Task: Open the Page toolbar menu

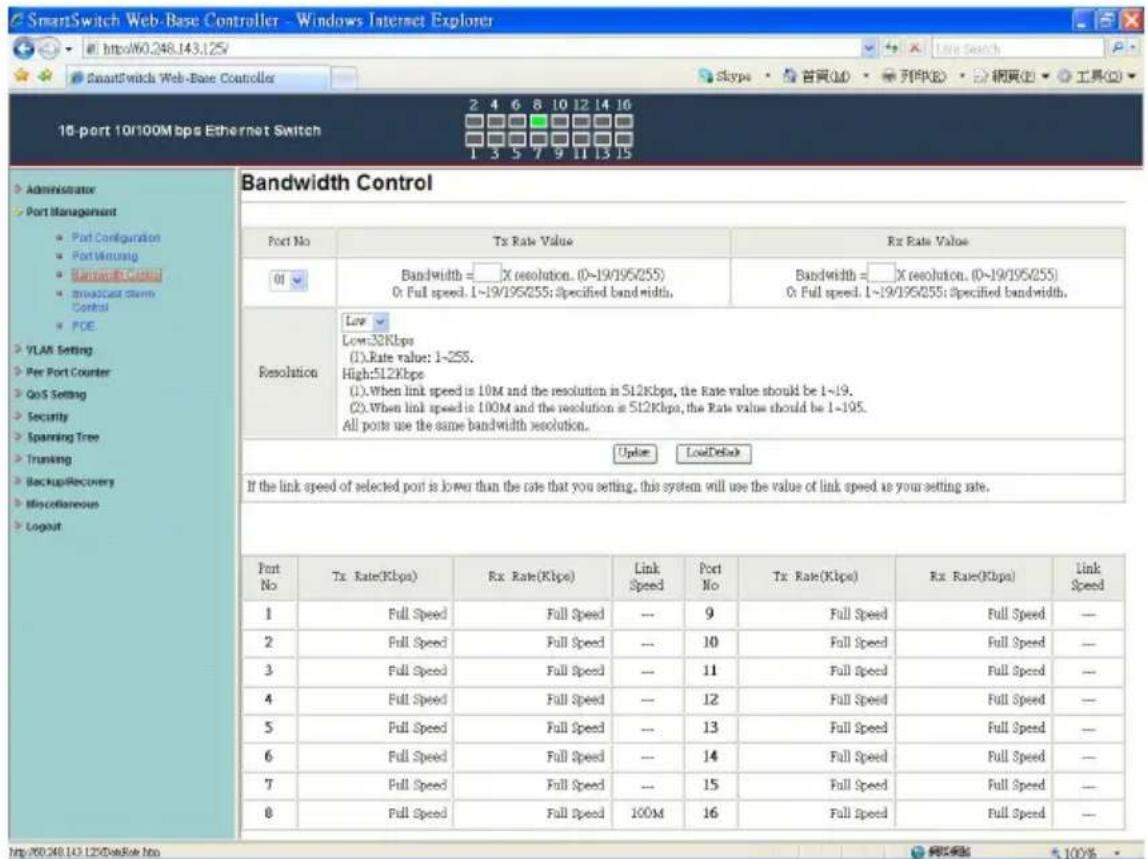Action: pyautogui.click(x=1011, y=76)
